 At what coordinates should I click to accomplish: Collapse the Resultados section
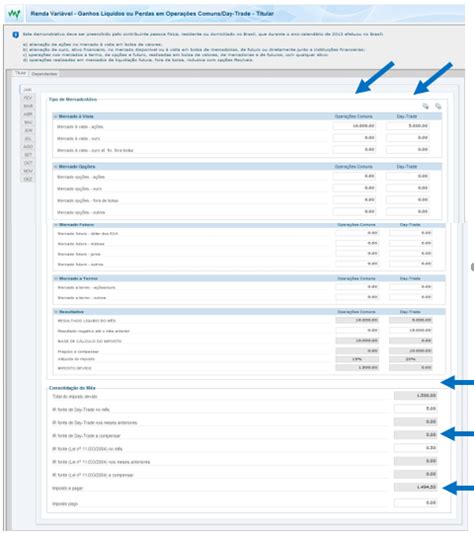point(56,312)
